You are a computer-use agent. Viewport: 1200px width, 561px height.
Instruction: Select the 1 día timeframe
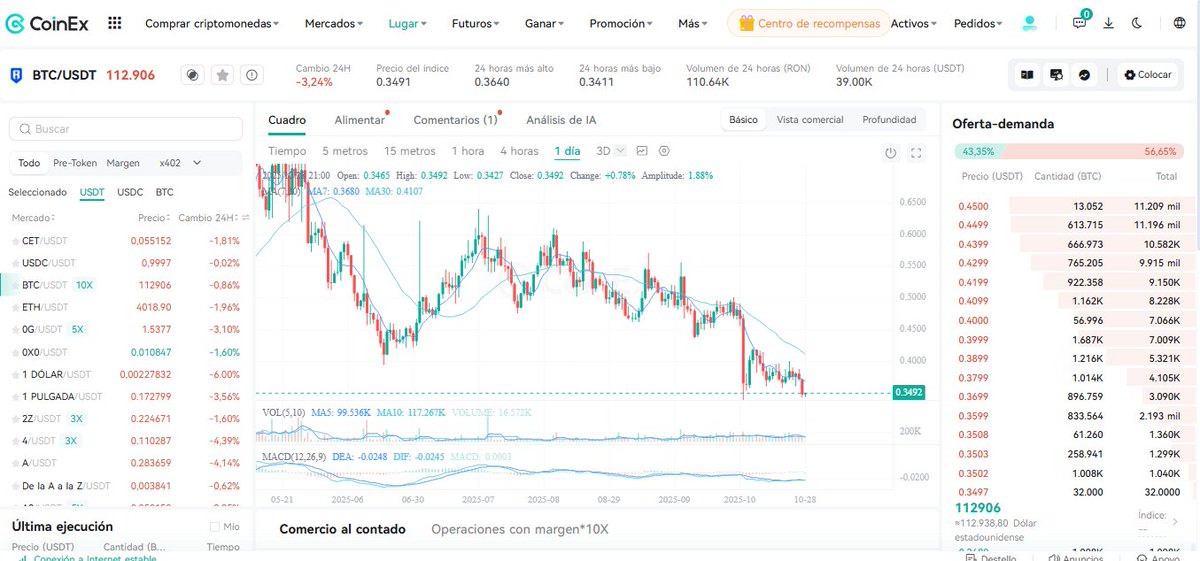click(x=567, y=151)
